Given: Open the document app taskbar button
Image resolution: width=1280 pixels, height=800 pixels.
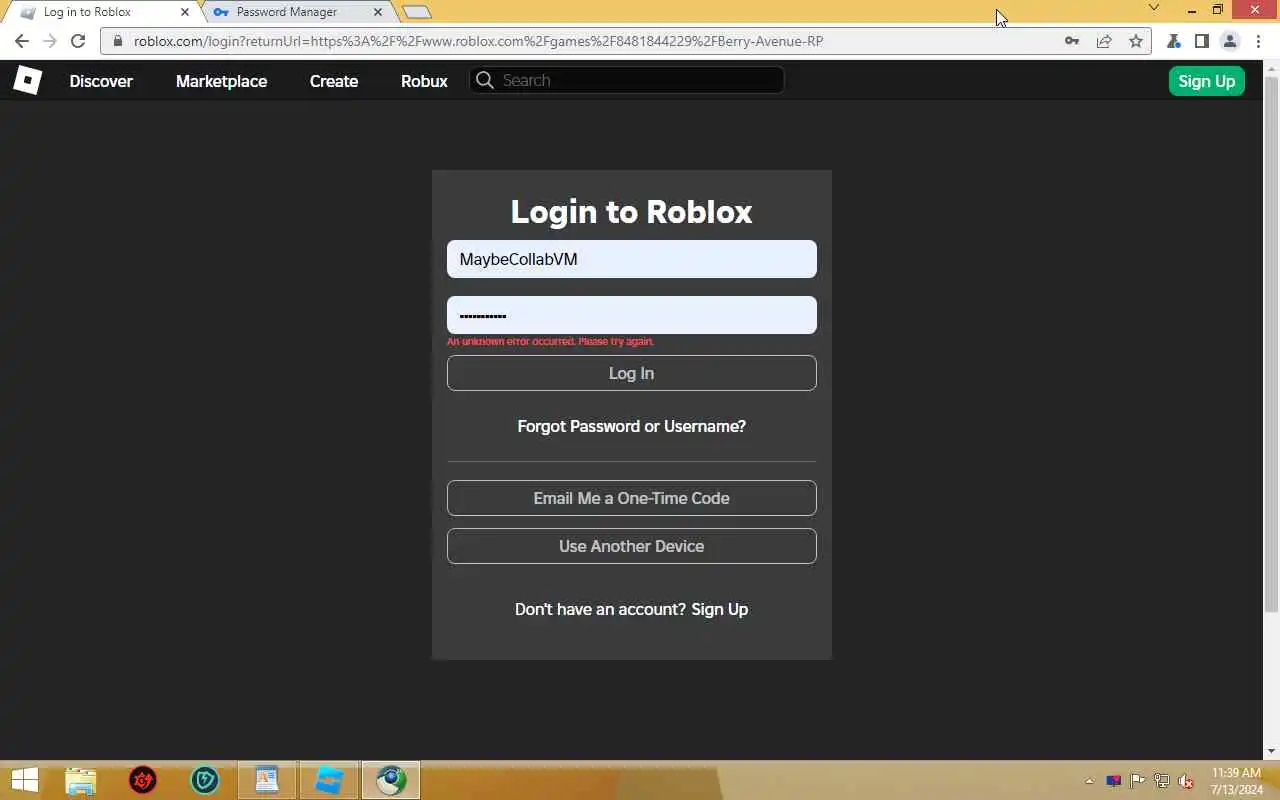Looking at the screenshot, I should pos(267,780).
